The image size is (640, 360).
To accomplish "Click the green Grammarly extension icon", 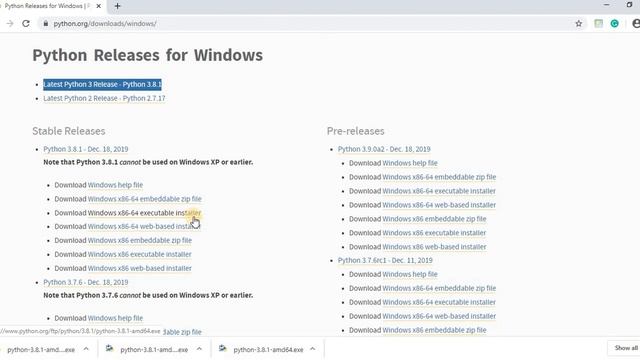I will coord(614,24).
